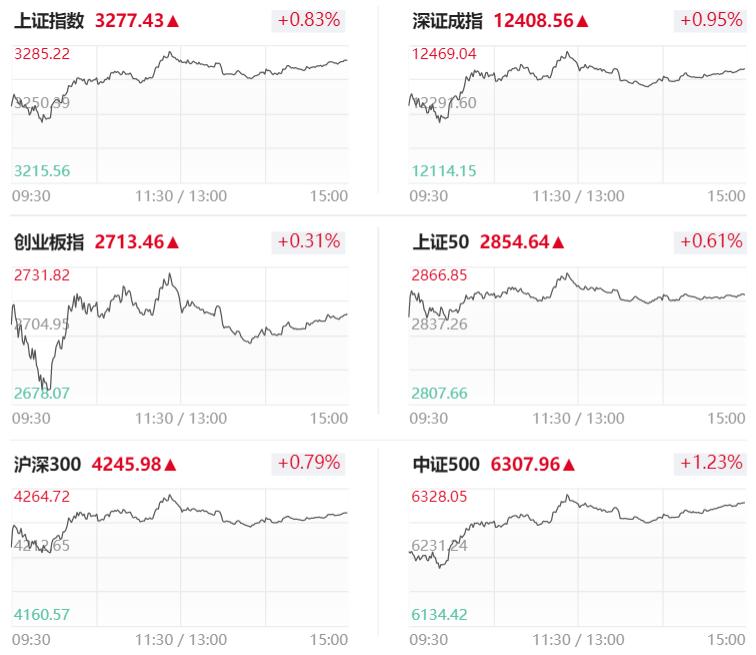Click the +0.31% change badge
The height and width of the screenshot is (655, 756).
(x=308, y=241)
